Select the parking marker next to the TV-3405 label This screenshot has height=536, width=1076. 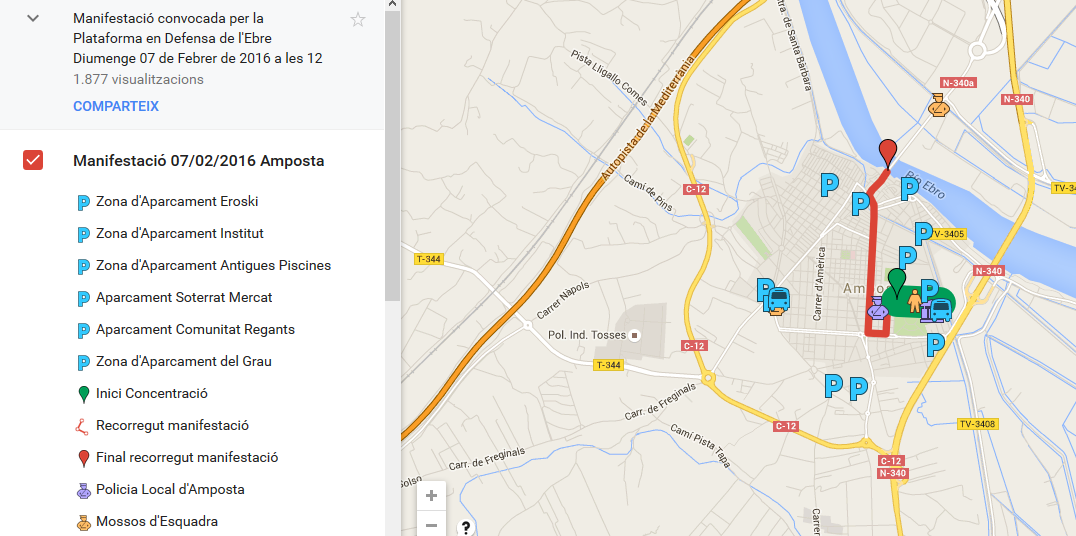(923, 233)
